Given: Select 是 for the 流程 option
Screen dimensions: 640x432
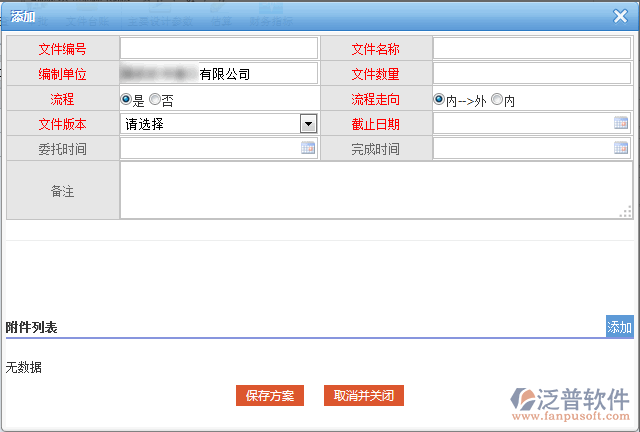Looking at the screenshot, I should (126, 100).
